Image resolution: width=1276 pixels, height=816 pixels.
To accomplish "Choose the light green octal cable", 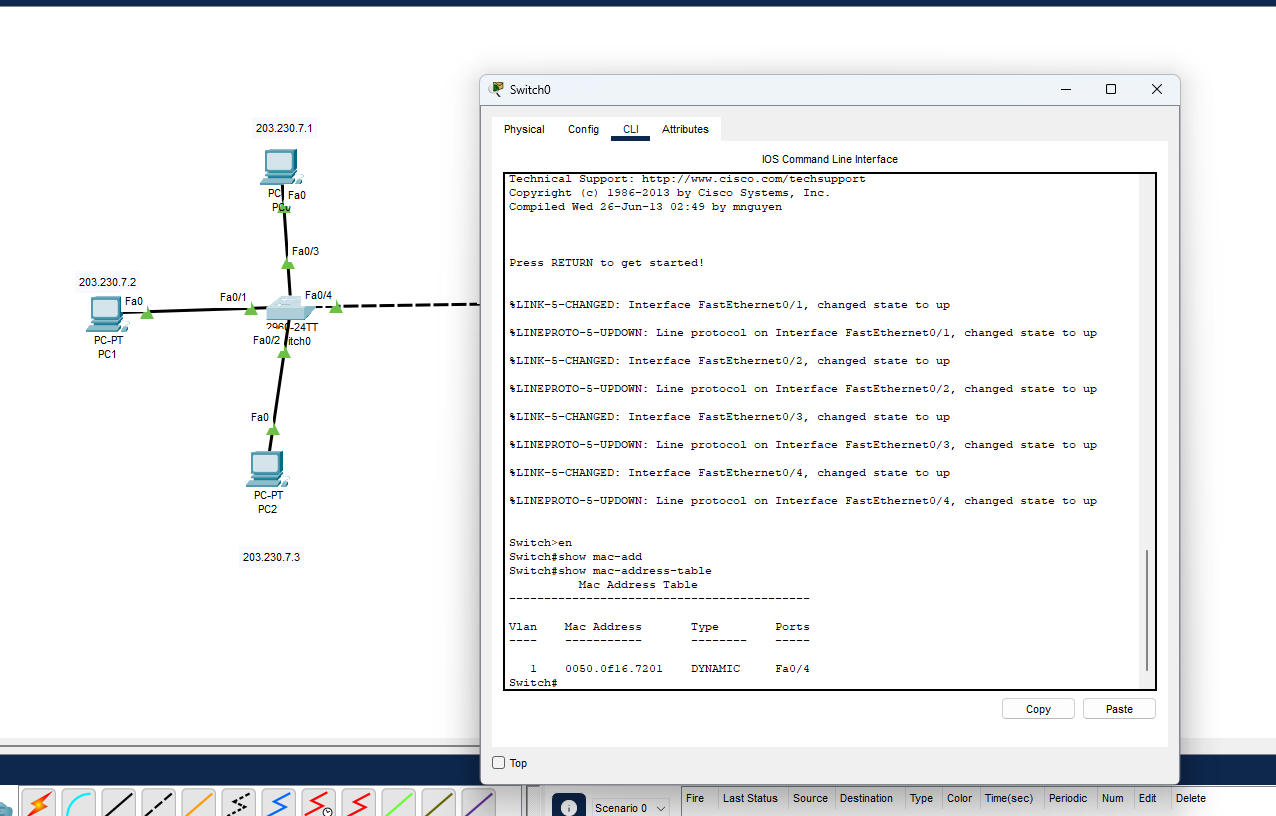I will tap(398, 803).
